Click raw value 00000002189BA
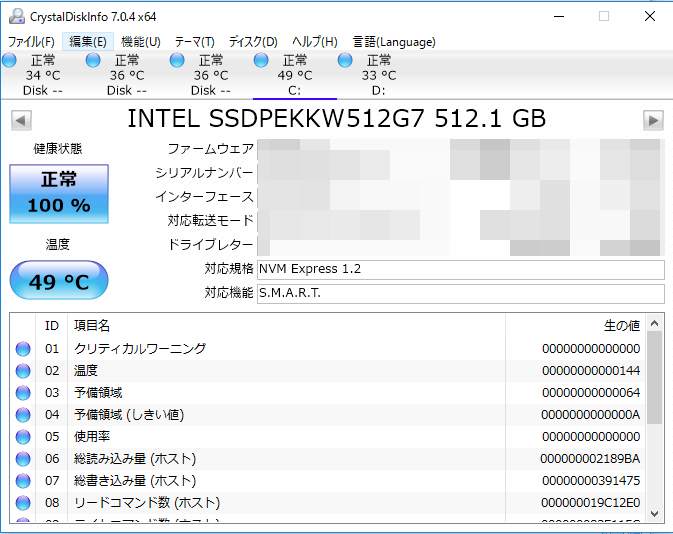673x534 pixels. 590,459
